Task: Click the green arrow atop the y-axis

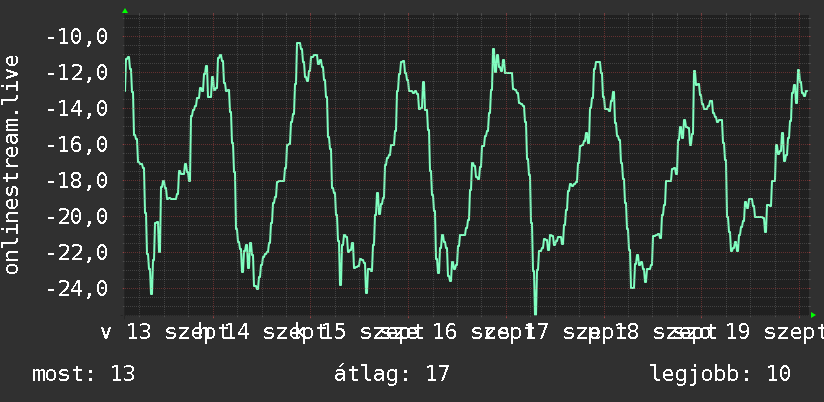Action: [x=125, y=11]
